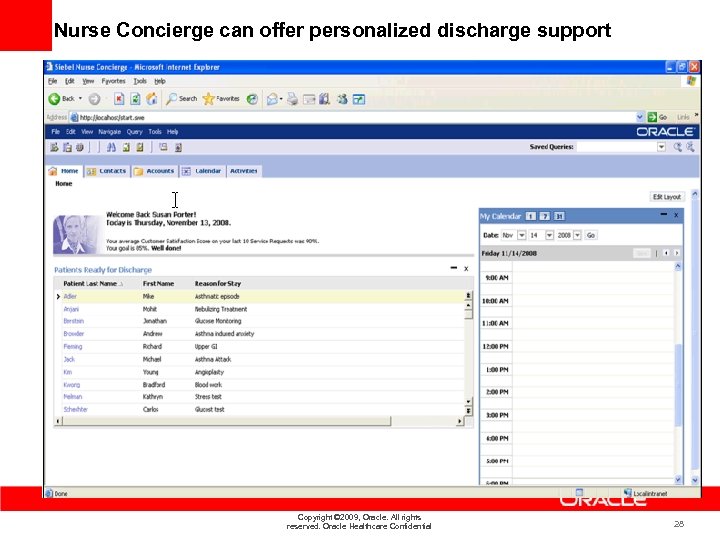Open the Back button history dropdown arrow

point(80,98)
